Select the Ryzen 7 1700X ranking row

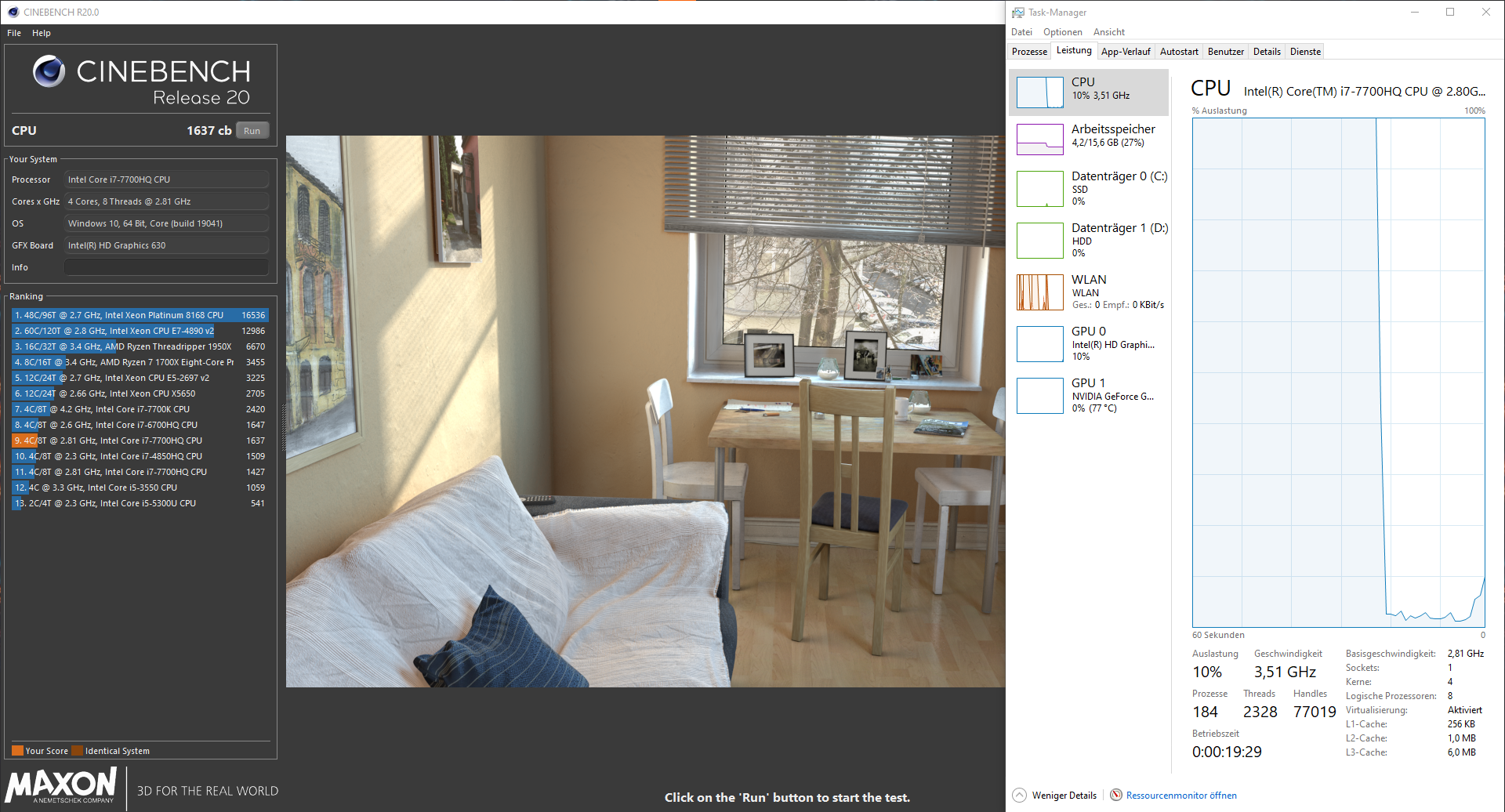(x=140, y=362)
